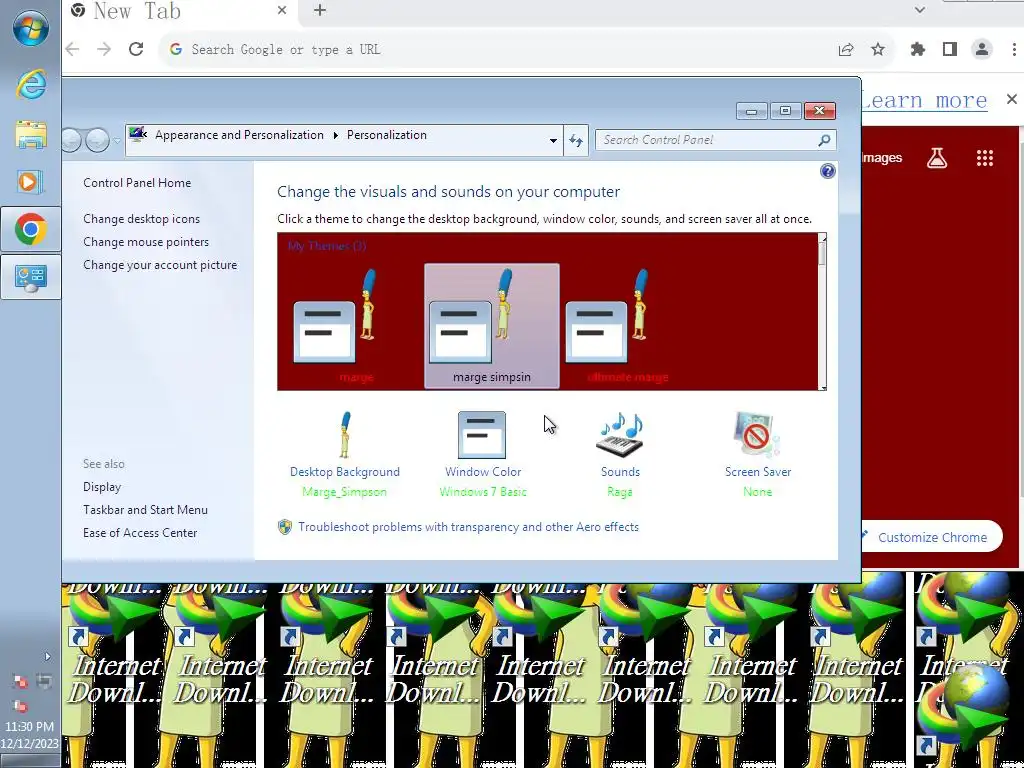
Task: Click the Control Panel back arrow
Action: [x=71, y=140]
